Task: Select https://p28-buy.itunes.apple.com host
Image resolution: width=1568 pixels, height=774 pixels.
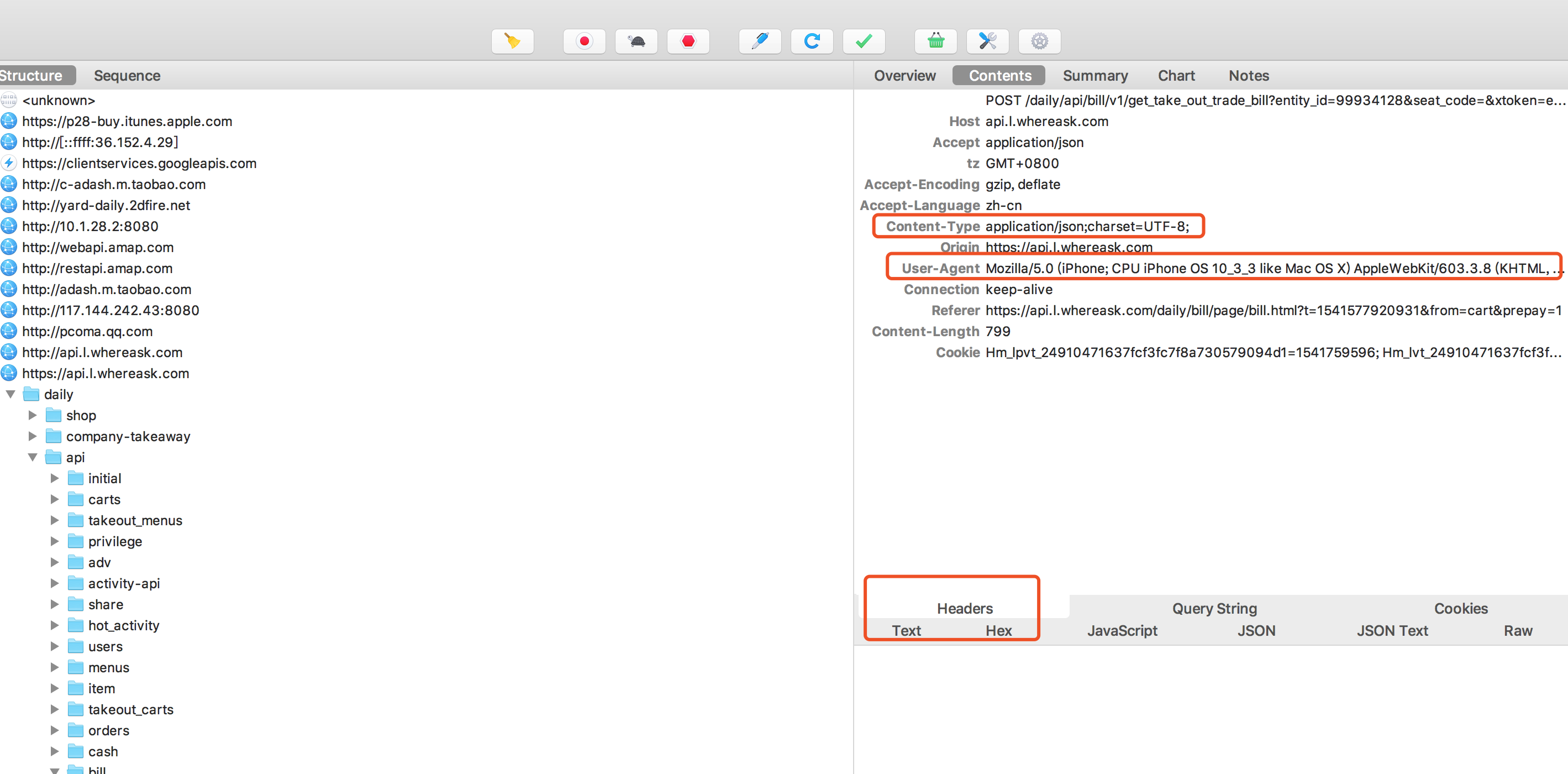Action: [x=127, y=121]
